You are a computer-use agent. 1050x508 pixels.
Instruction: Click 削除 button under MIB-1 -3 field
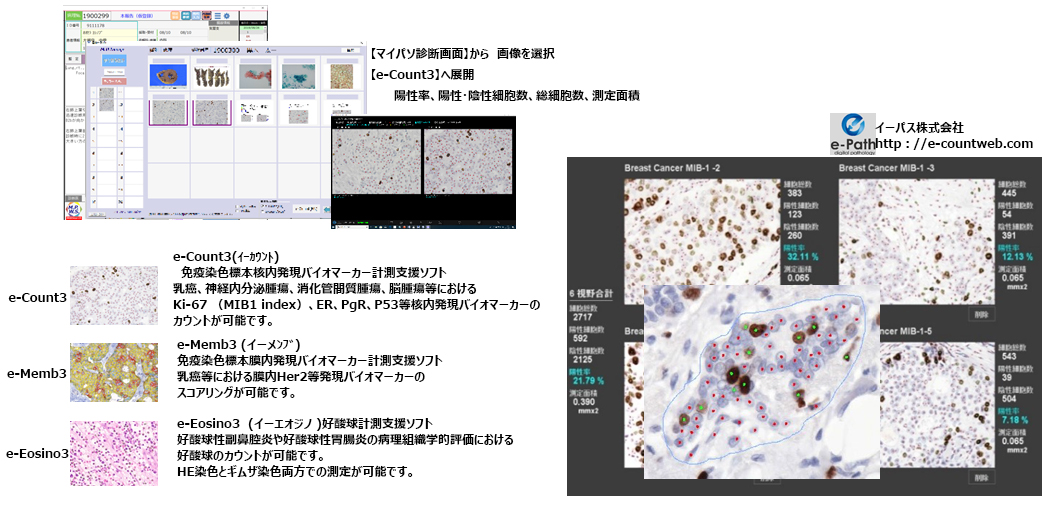(982, 314)
